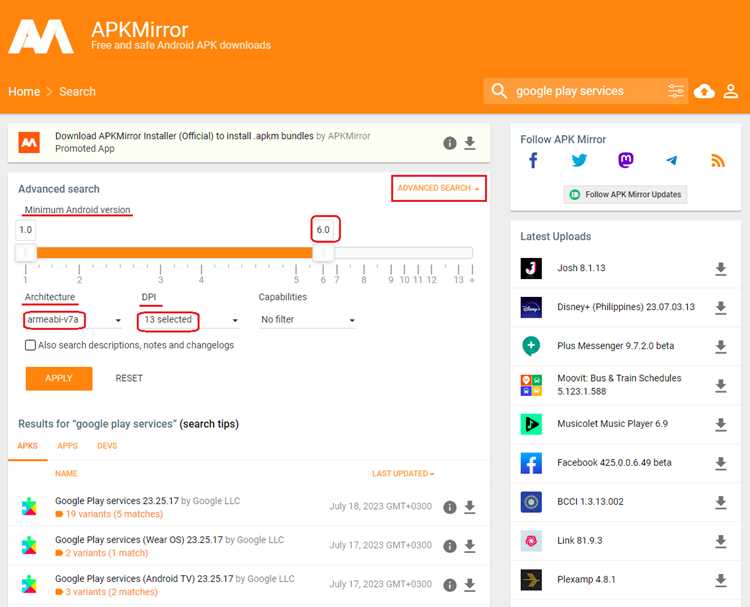This screenshot has height=607, width=750.
Task: Open the search tips link
Action: 209,424
